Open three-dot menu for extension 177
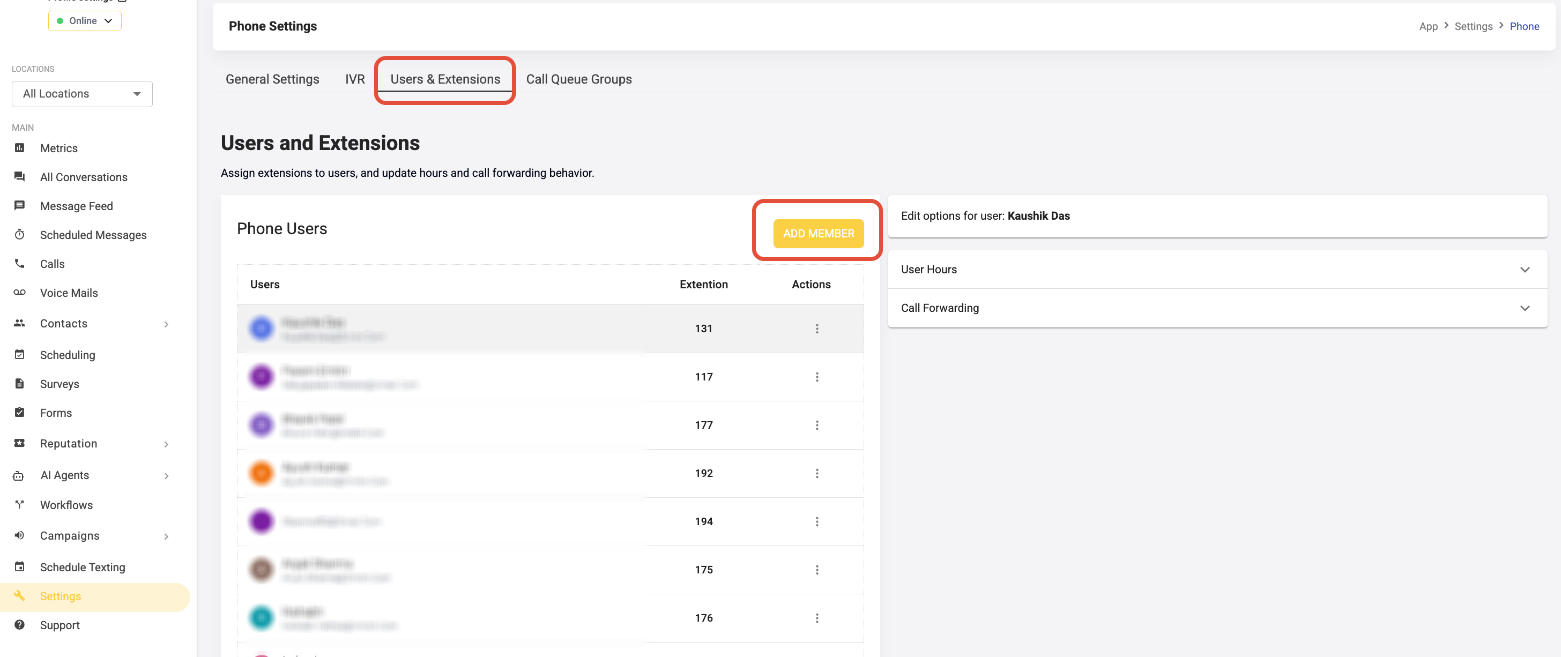Image resolution: width=1561 pixels, height=657 pixels. point(817,425)
